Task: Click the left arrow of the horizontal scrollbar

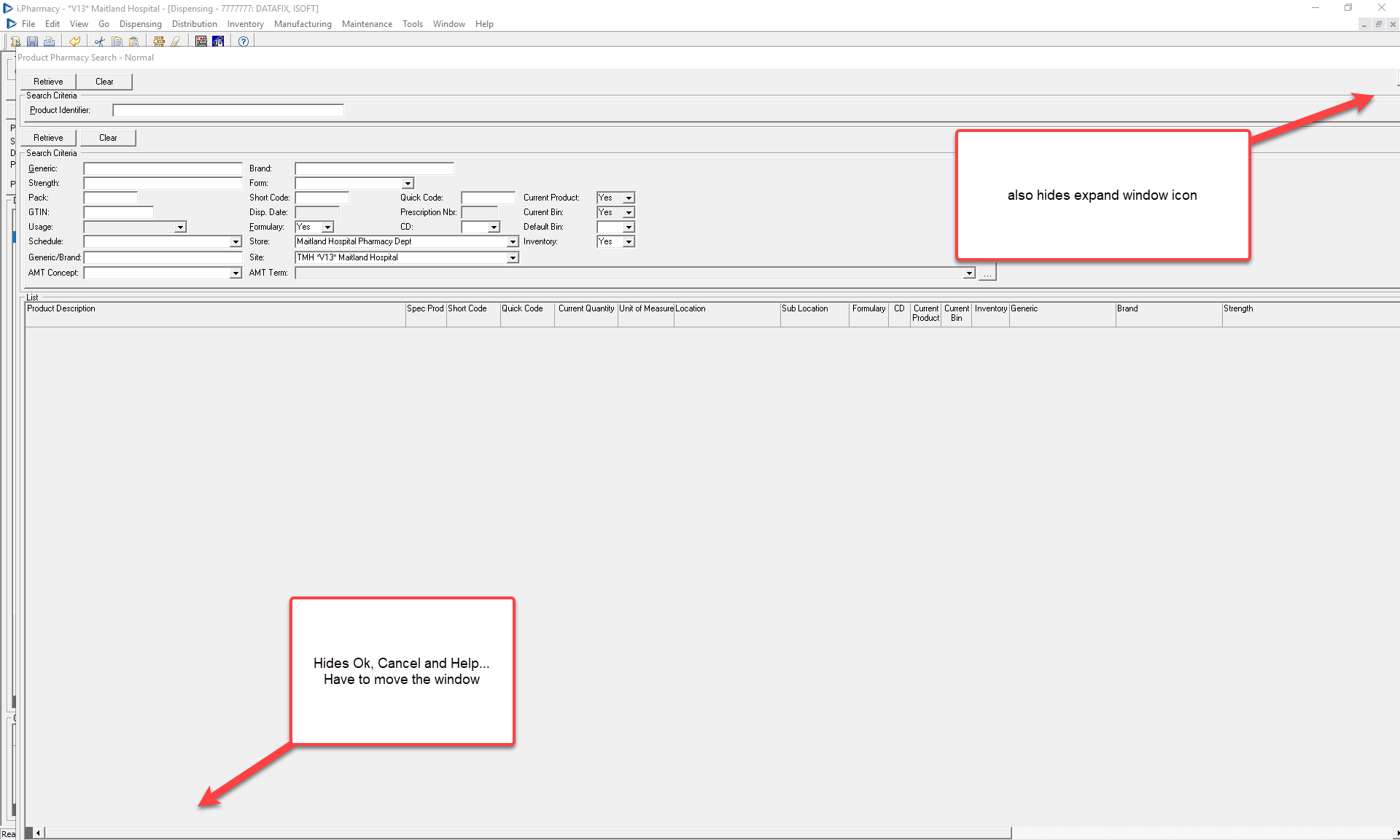Action: coord(39,833)
